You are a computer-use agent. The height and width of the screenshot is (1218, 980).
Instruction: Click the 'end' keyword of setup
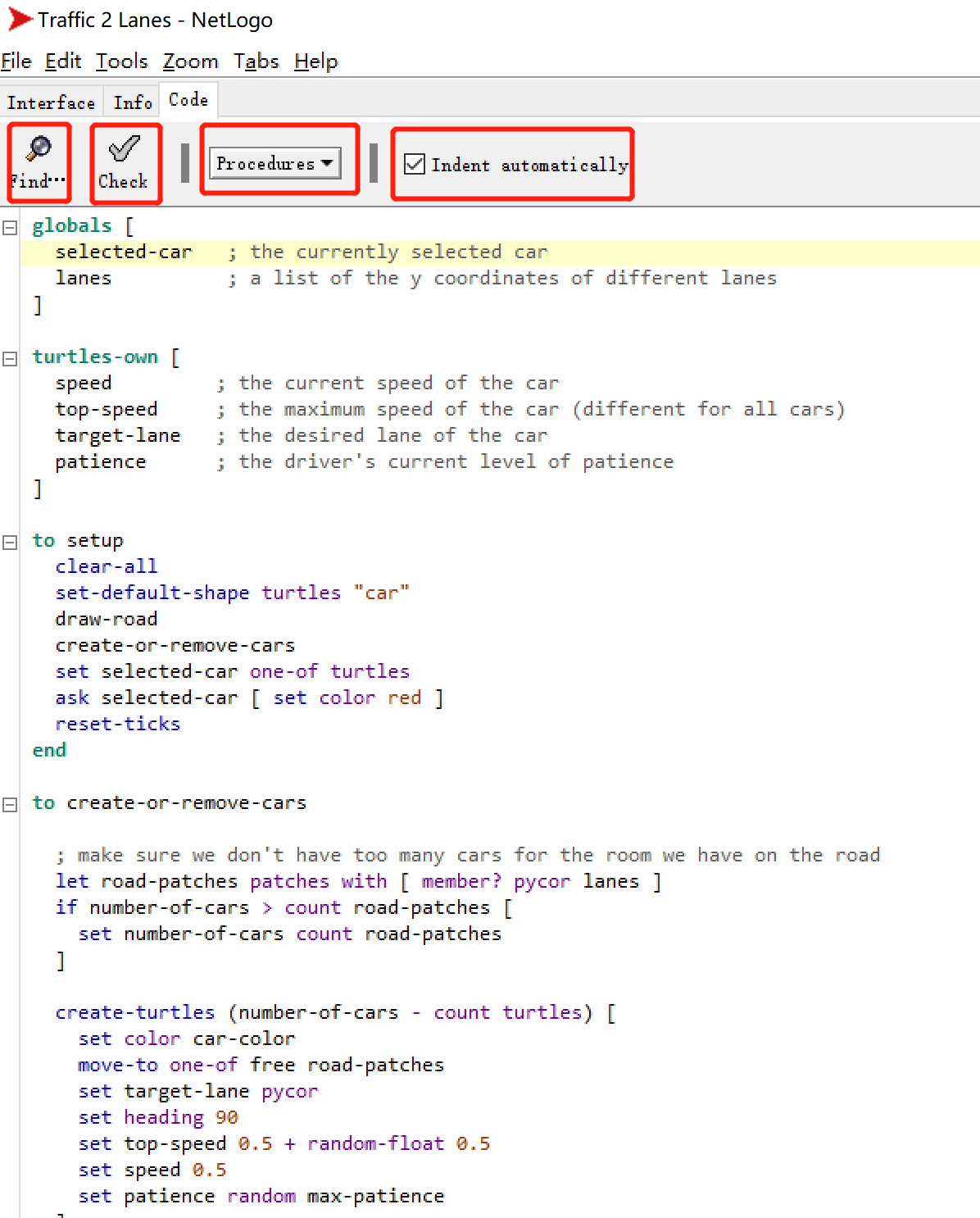click(49, 750)
